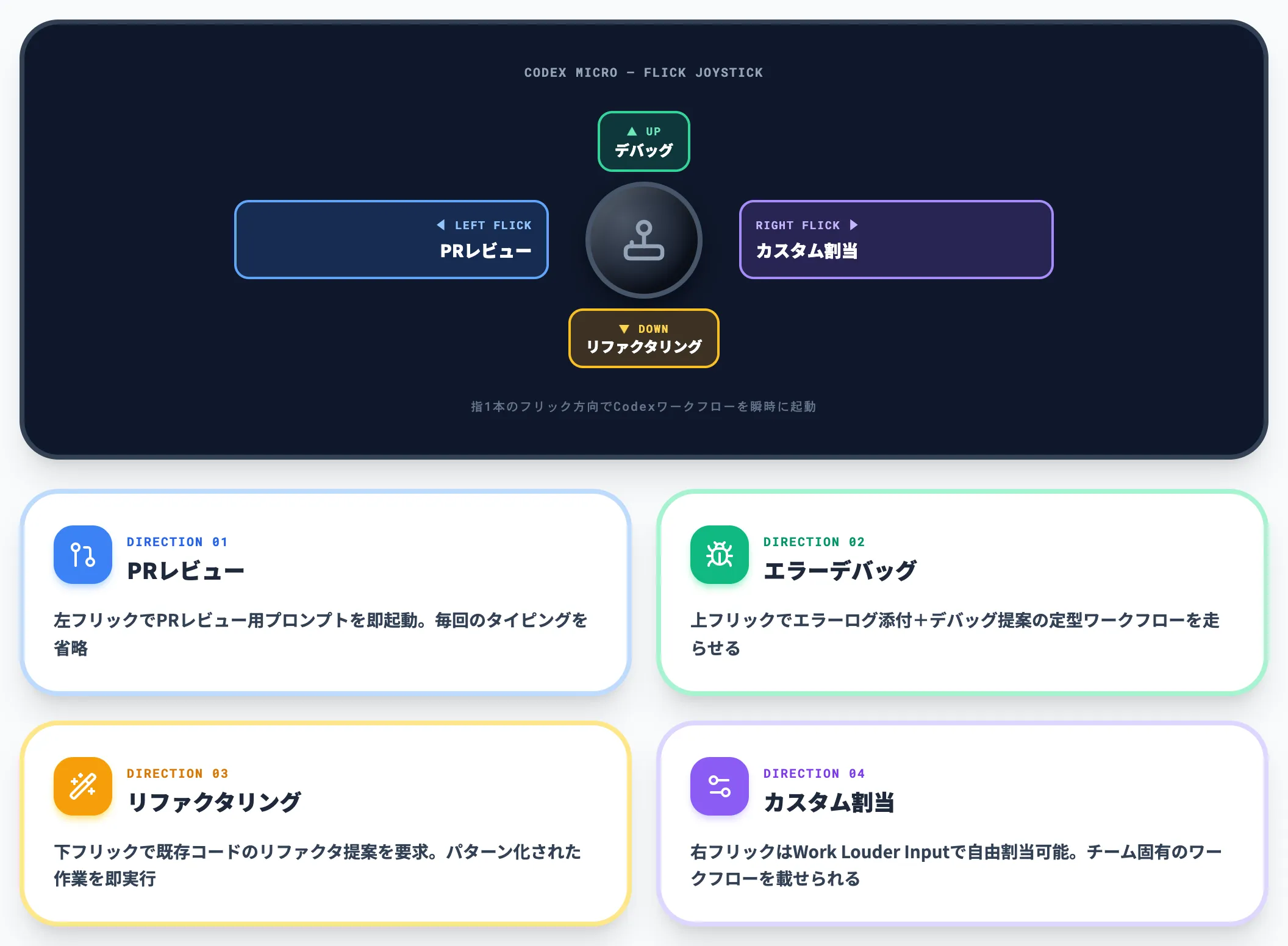Click the DIRECTION 03 label
The height and width of the screenshot is (946, 1288).
(x=177, y=774)
